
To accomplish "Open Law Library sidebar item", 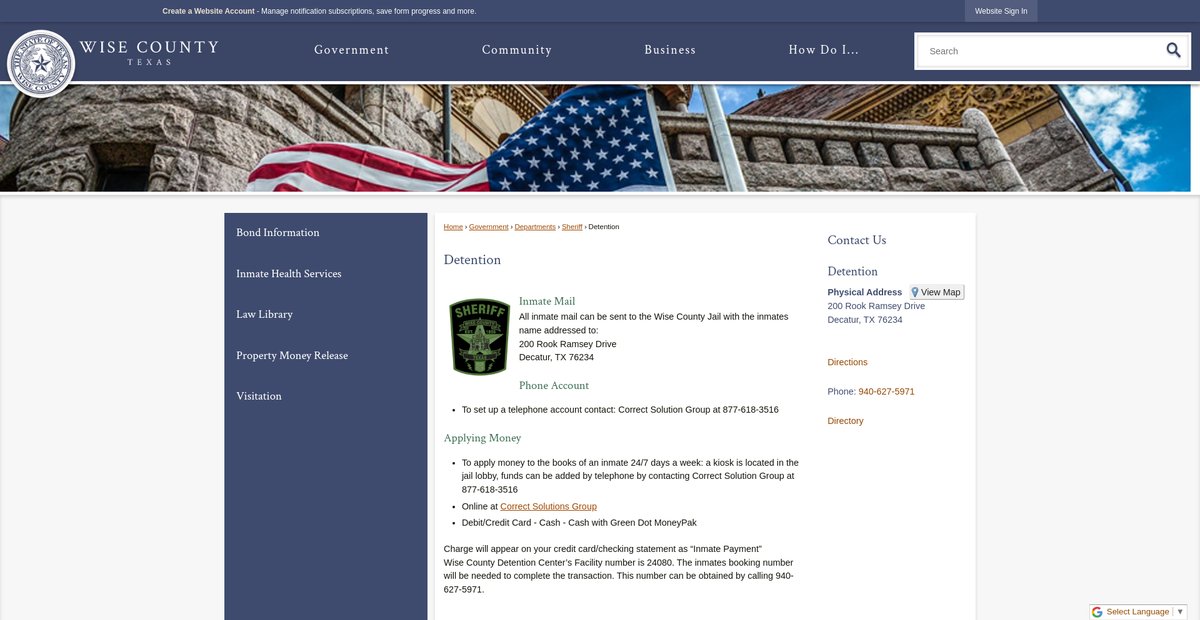I will point(264,315).
